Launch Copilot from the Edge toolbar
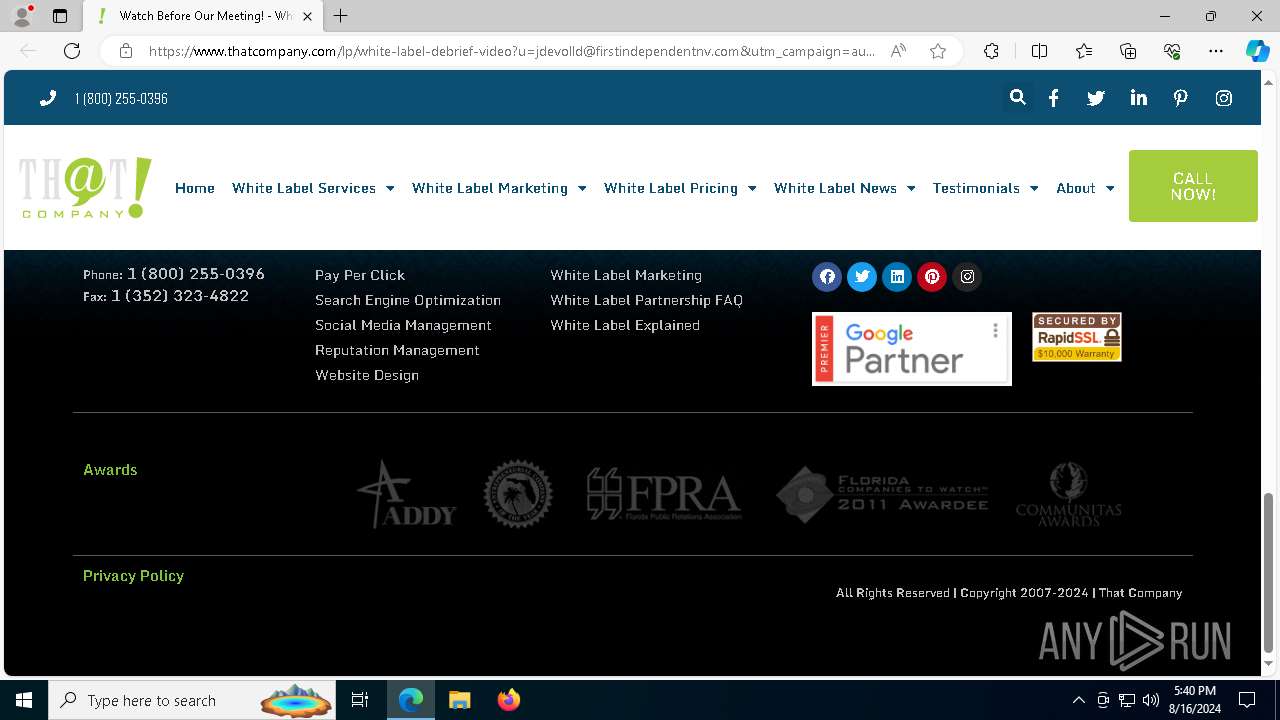1280x720 pixels. (1257, 51)
